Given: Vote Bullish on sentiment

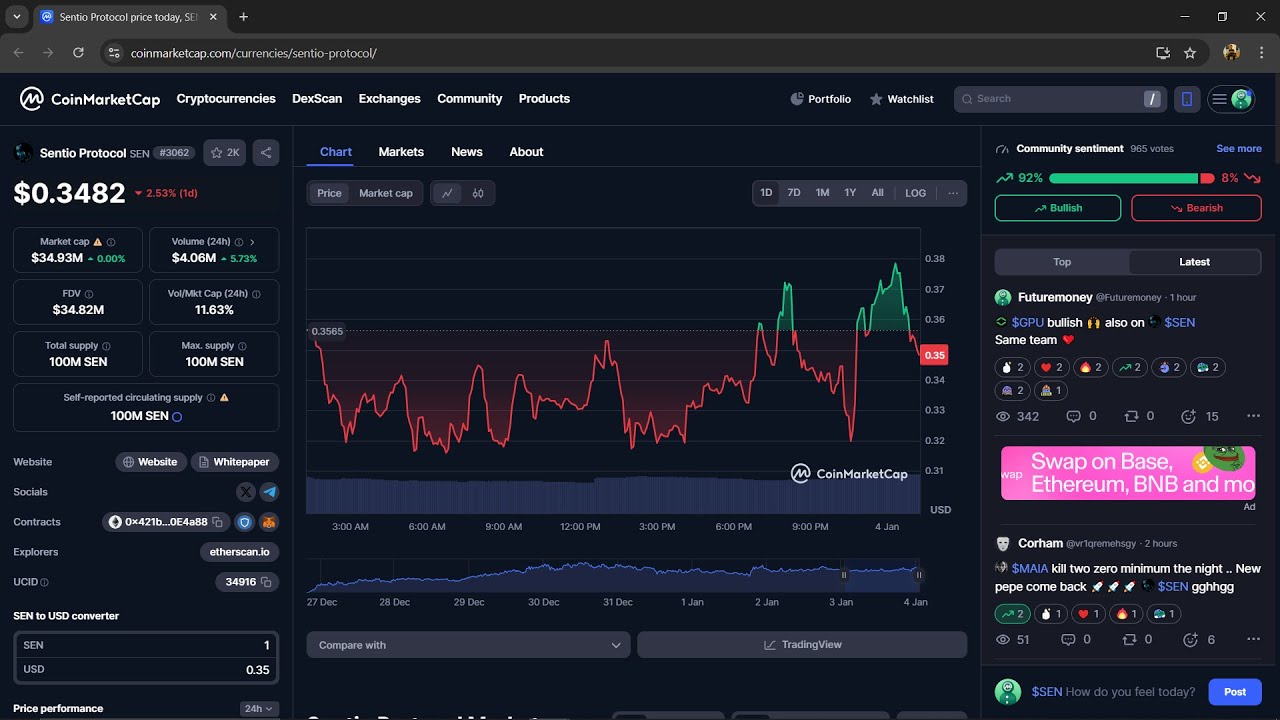Looking at the screenshot, I should (x=1058, y=208).
